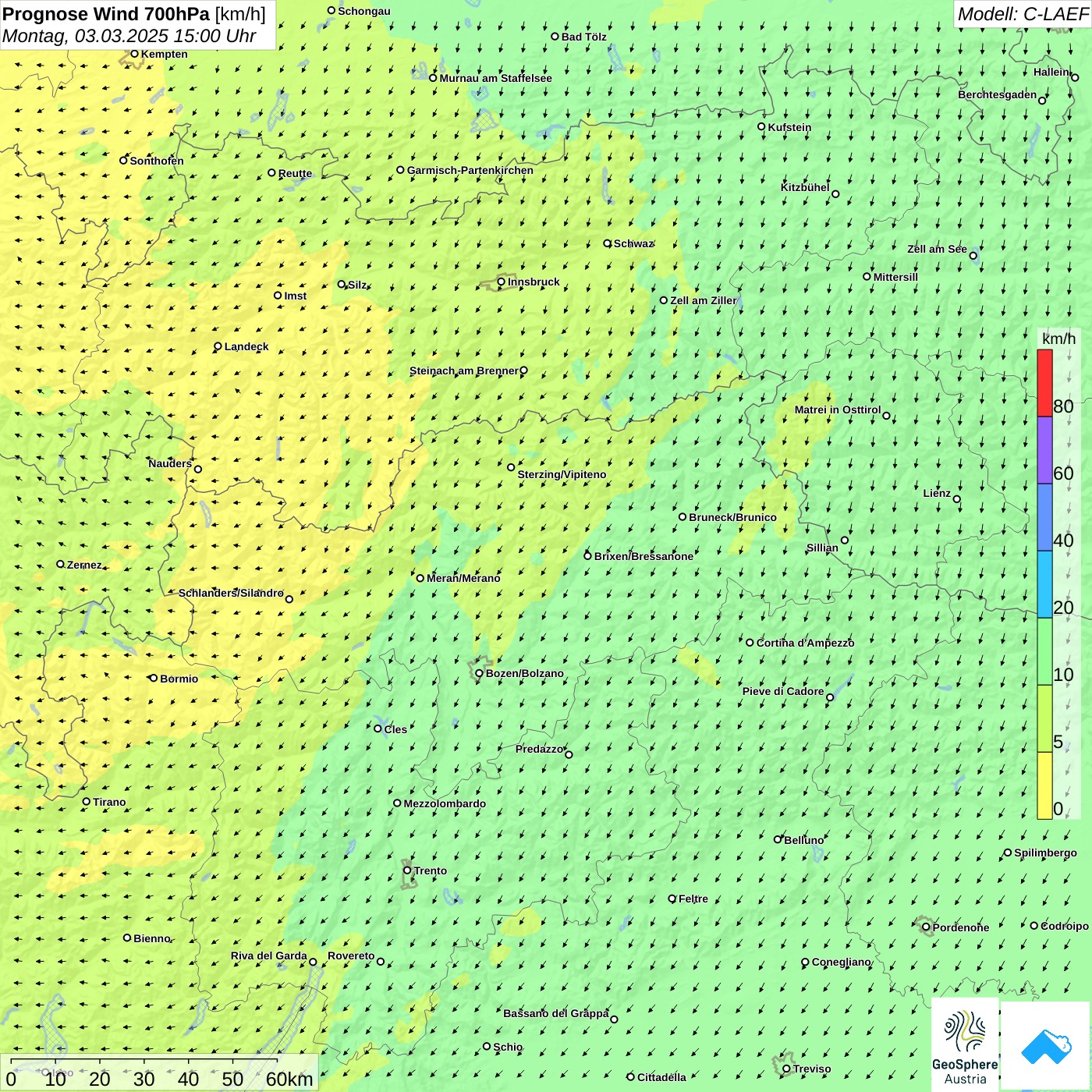Click the blue cloud house logo
This screenshot has width=1092, height=1092.
[x=1046, y=1046]
